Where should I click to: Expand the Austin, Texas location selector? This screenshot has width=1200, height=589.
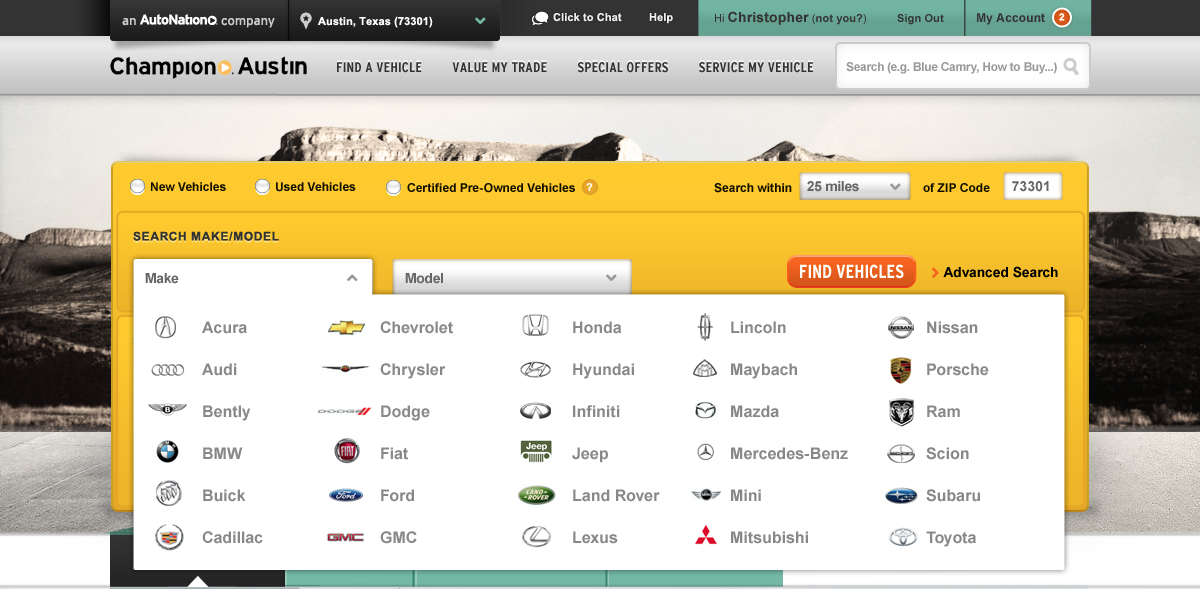coord(394,20)
